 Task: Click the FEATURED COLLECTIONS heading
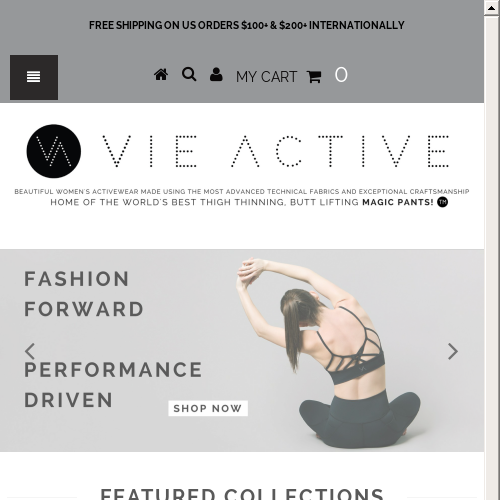[x=242, y=494]
